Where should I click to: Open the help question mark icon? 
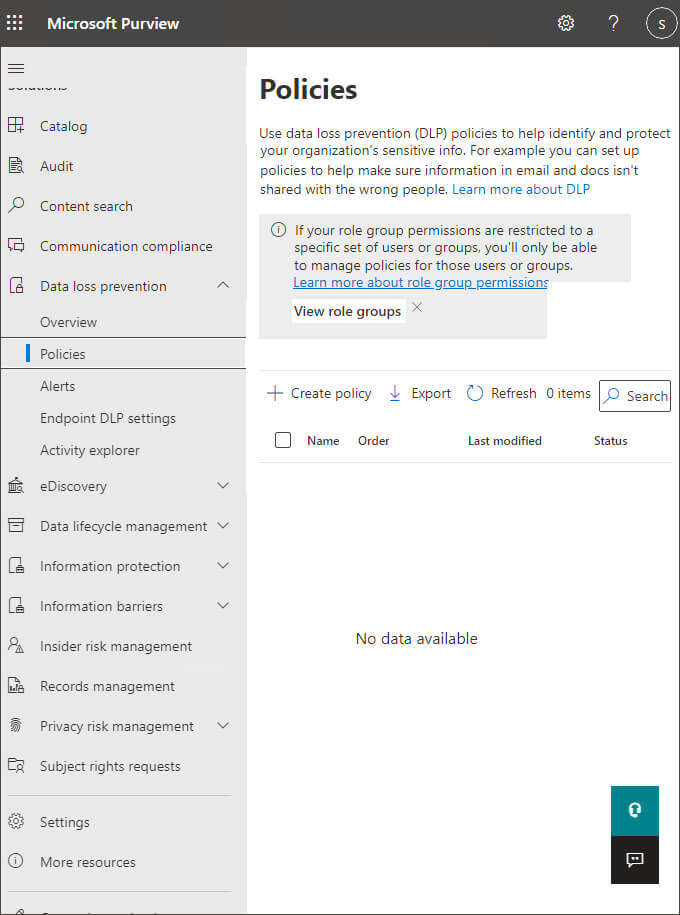613,23
